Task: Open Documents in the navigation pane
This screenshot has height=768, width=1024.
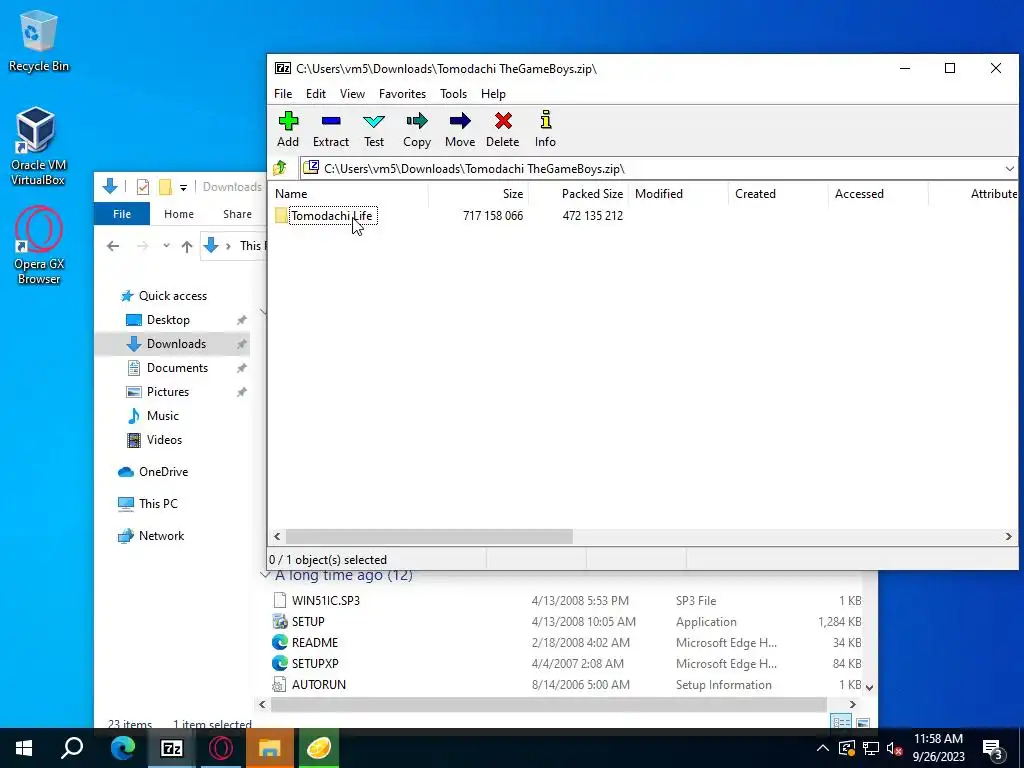Action: tap(167, 368)
